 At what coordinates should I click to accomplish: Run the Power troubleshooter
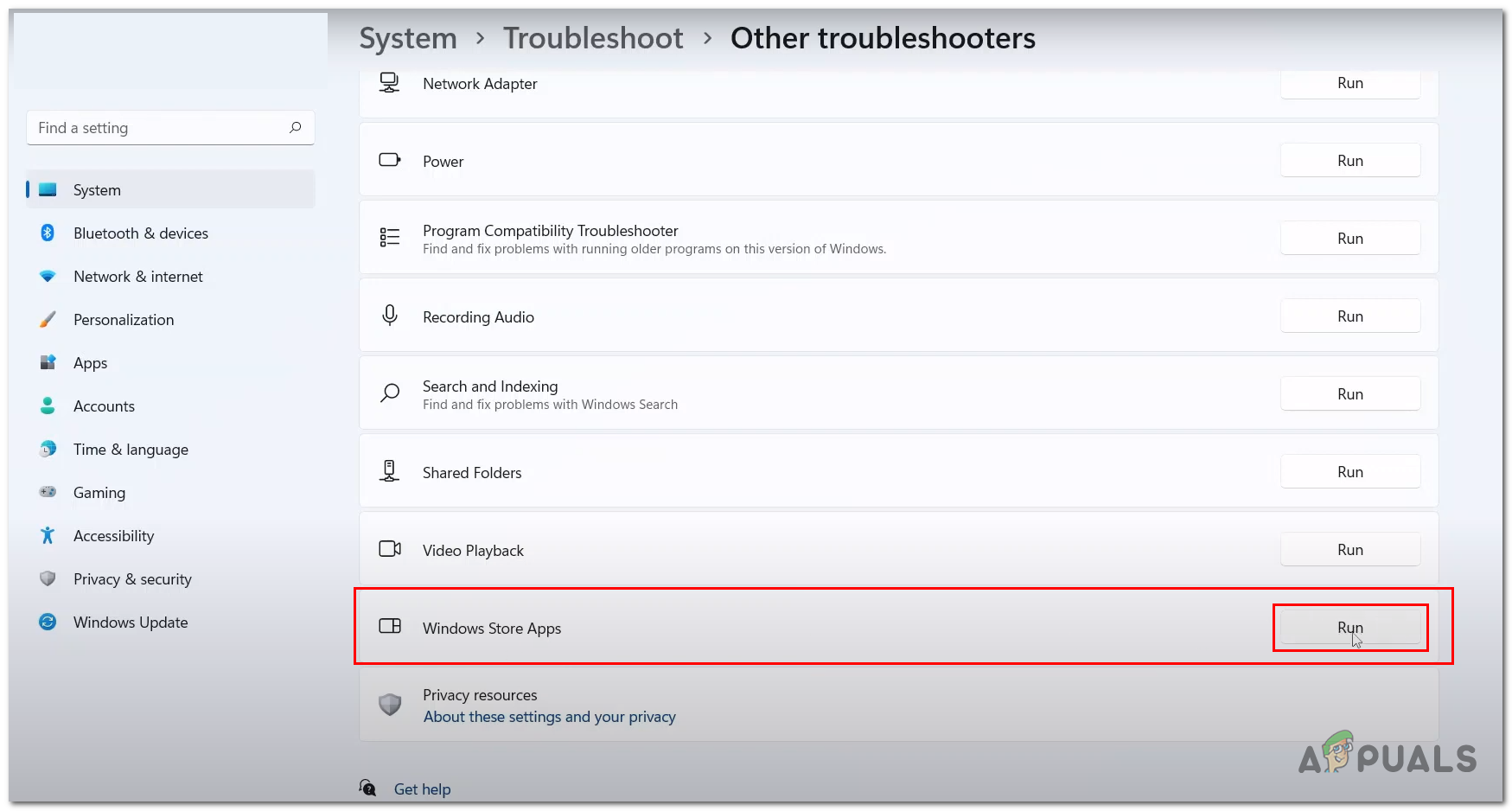pos(1349,161)
